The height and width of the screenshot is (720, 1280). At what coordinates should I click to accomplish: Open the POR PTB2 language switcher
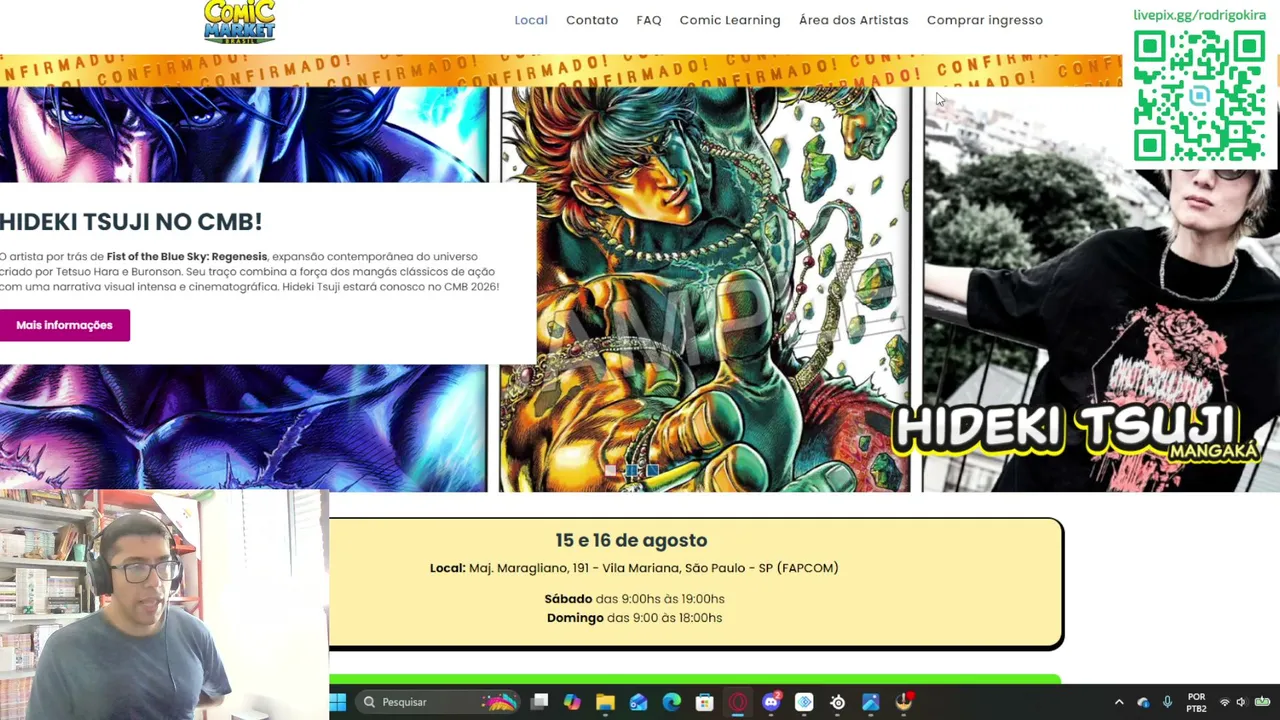click(1196, 702)
